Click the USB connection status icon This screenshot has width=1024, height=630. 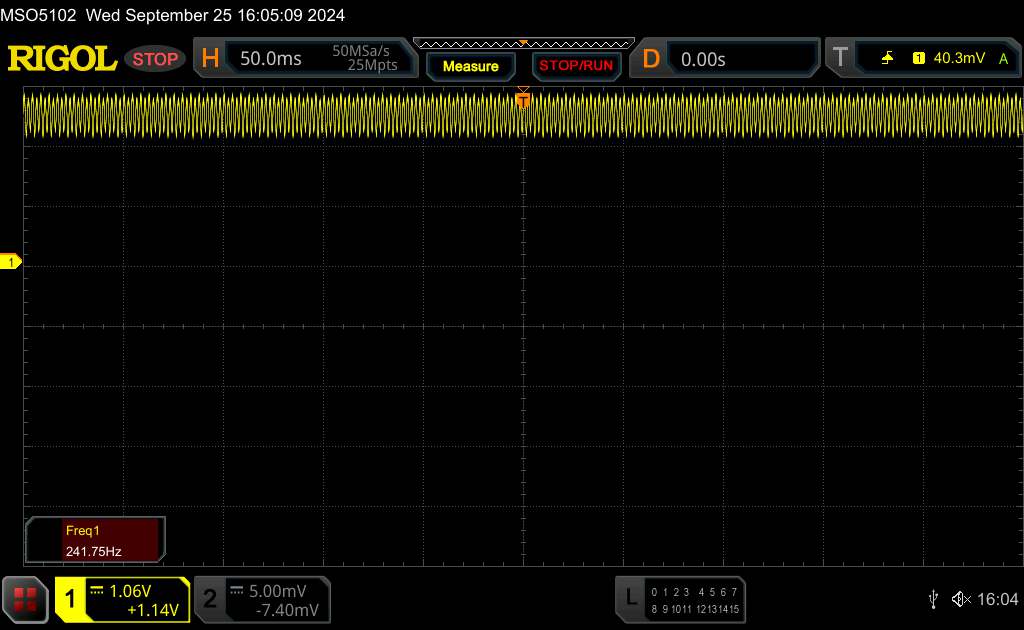click(x=933, y=598)
